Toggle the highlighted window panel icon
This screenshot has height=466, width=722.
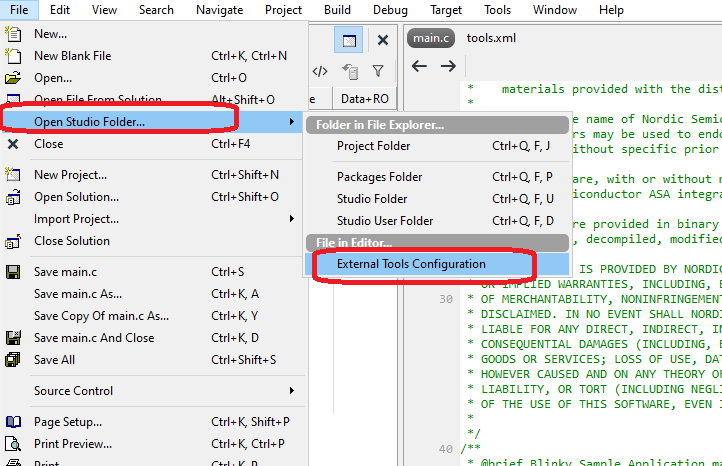348,40
